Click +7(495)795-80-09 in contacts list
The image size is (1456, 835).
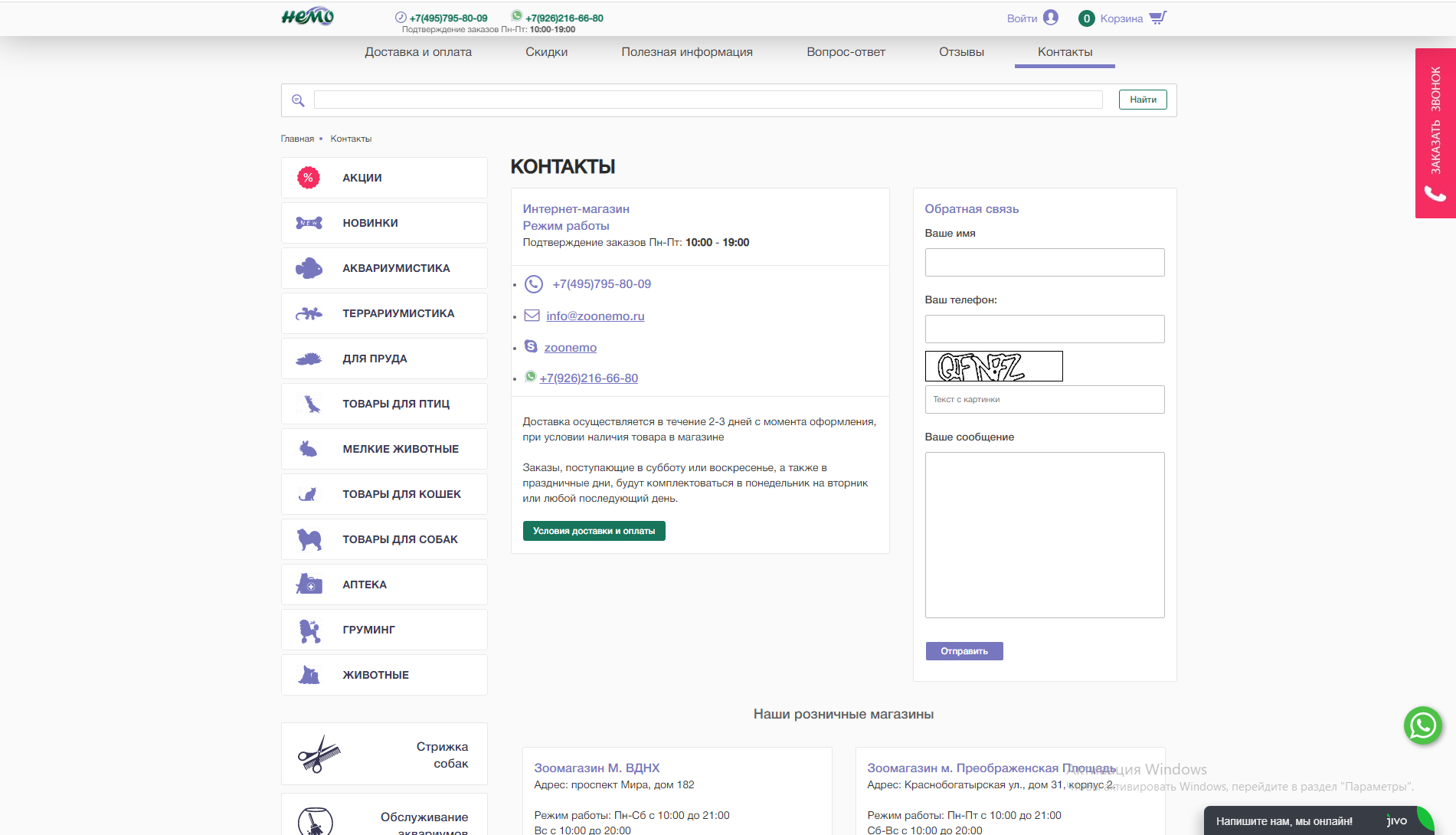602,284
